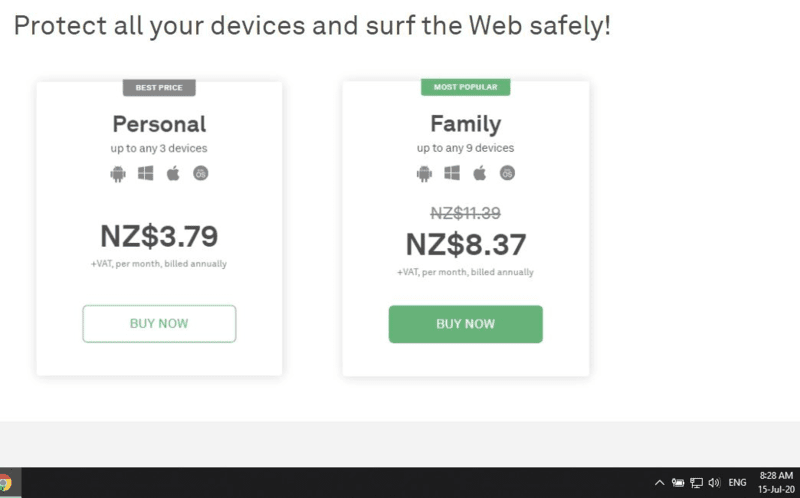The width and height of the screenshot is (800, 498).
Task: Expand the hidden system tray icons chevron
Action: pyautogui.click(x=659, y=483)
